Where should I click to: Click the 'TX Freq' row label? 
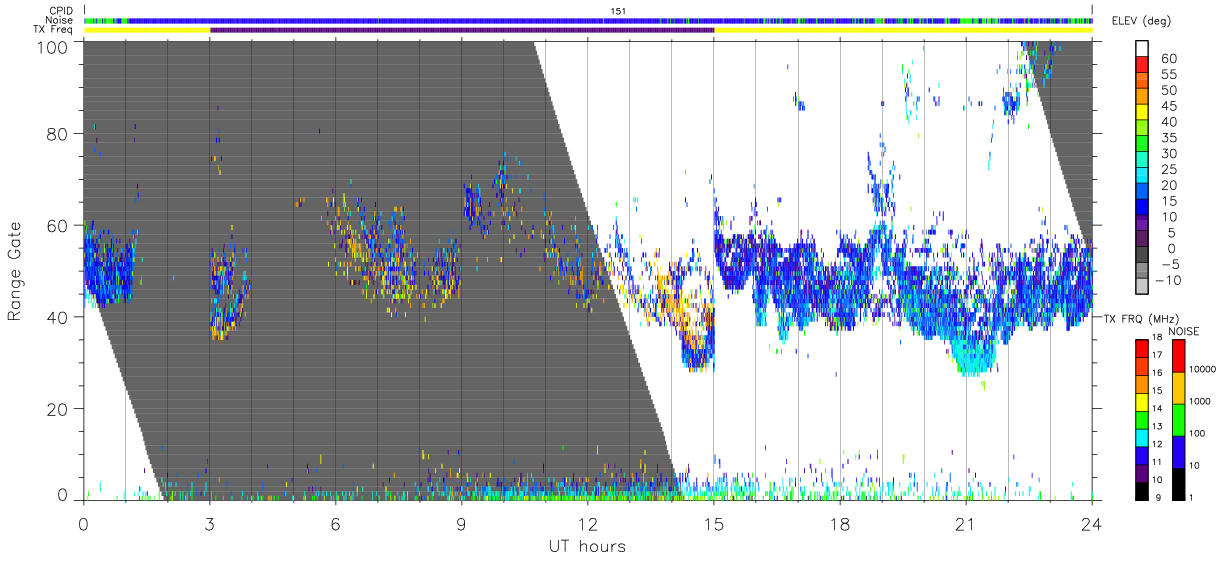click(55, 30)
